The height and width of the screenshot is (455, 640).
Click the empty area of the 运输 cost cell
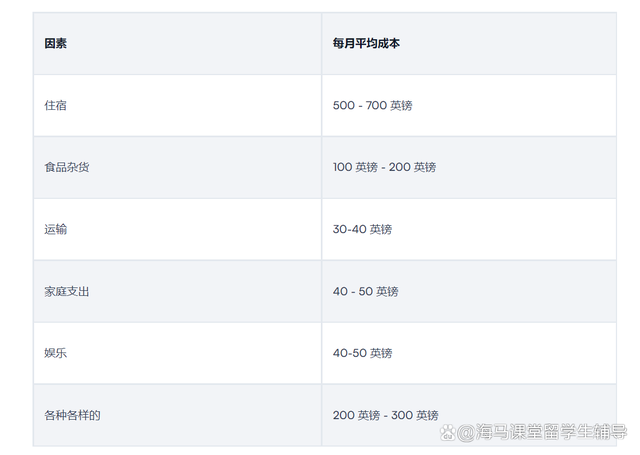(x=506, y=229)
